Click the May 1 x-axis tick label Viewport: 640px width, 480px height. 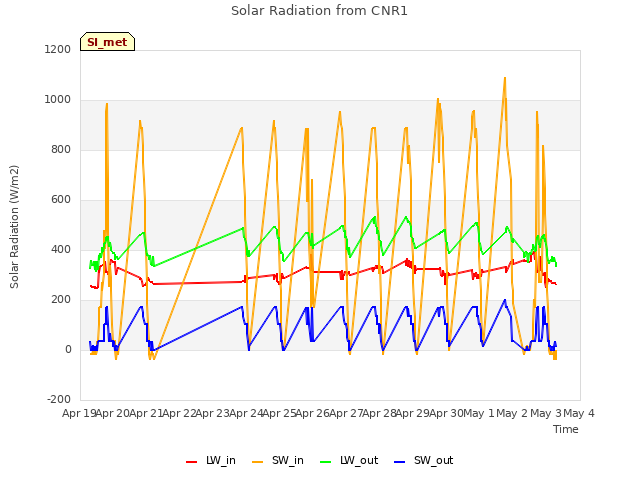(479, 413)
